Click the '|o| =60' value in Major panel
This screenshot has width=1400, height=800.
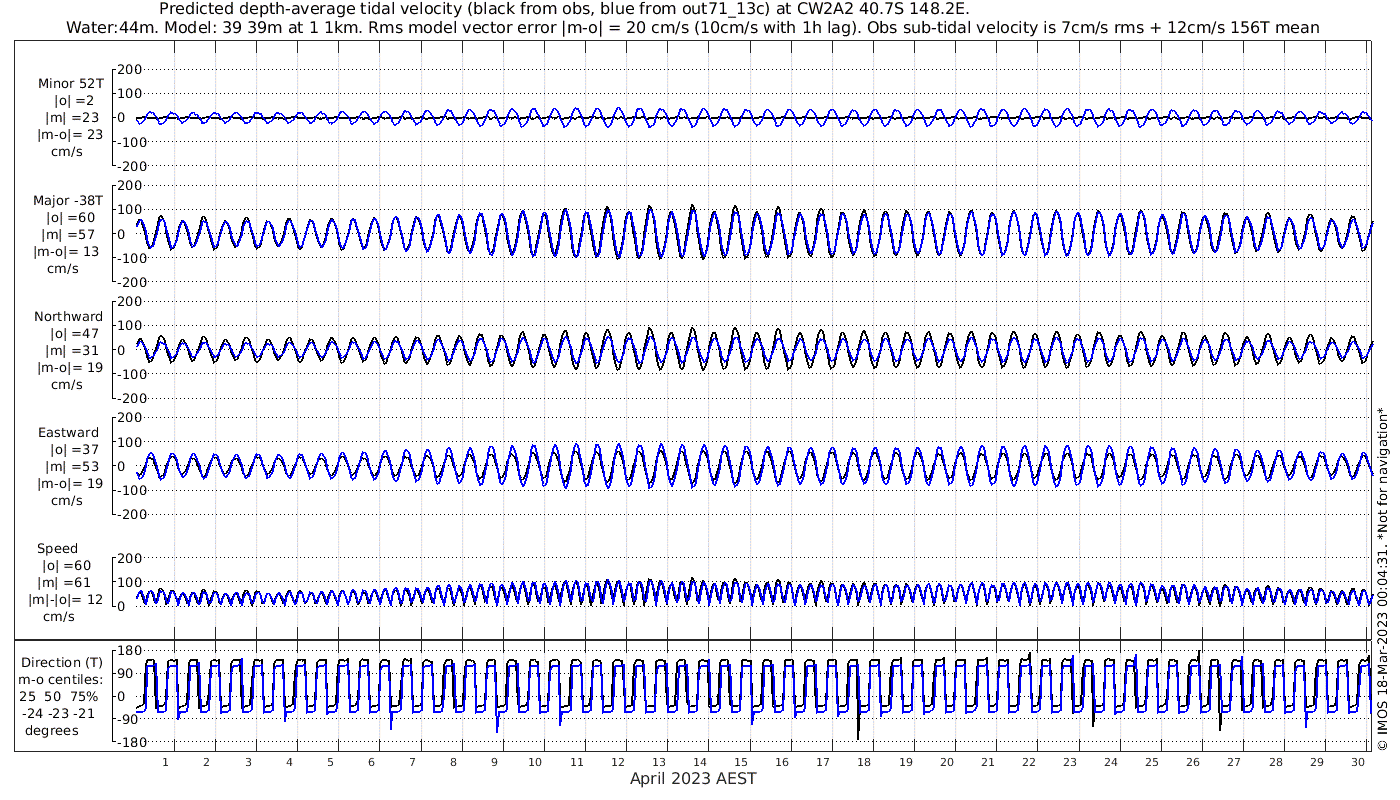pos(69,218)
